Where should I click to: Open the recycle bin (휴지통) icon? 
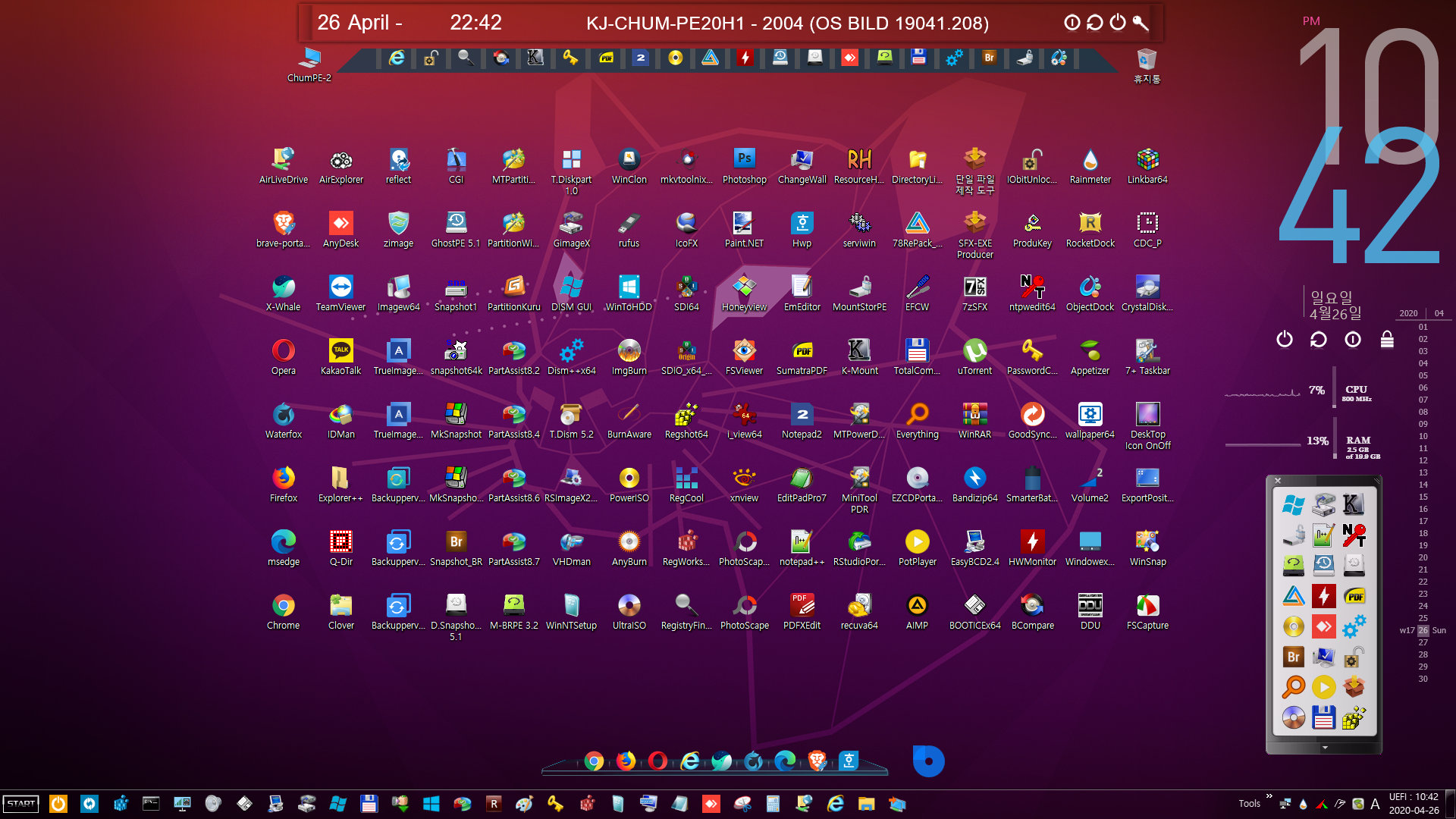(x=1147, y=65)
